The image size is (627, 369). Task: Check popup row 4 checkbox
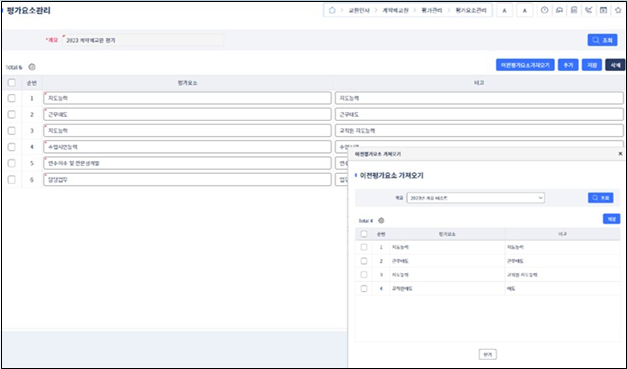[x=364, y=288]
